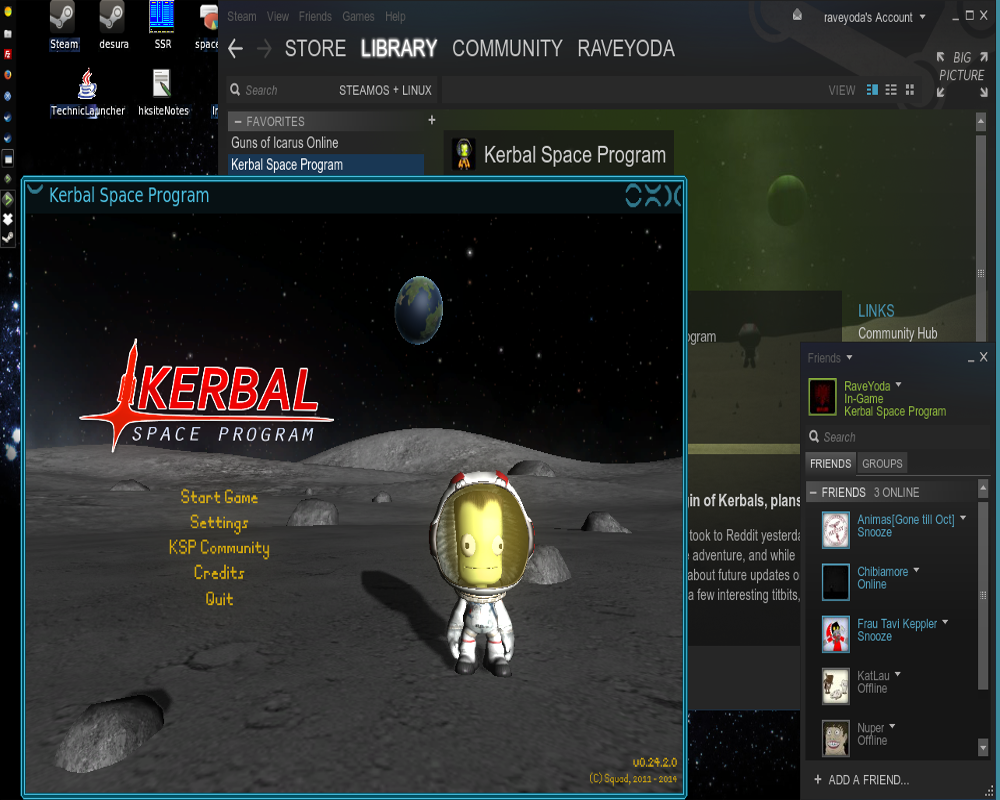Click the Steam tray icon in side panel

[x=8, y=238]
